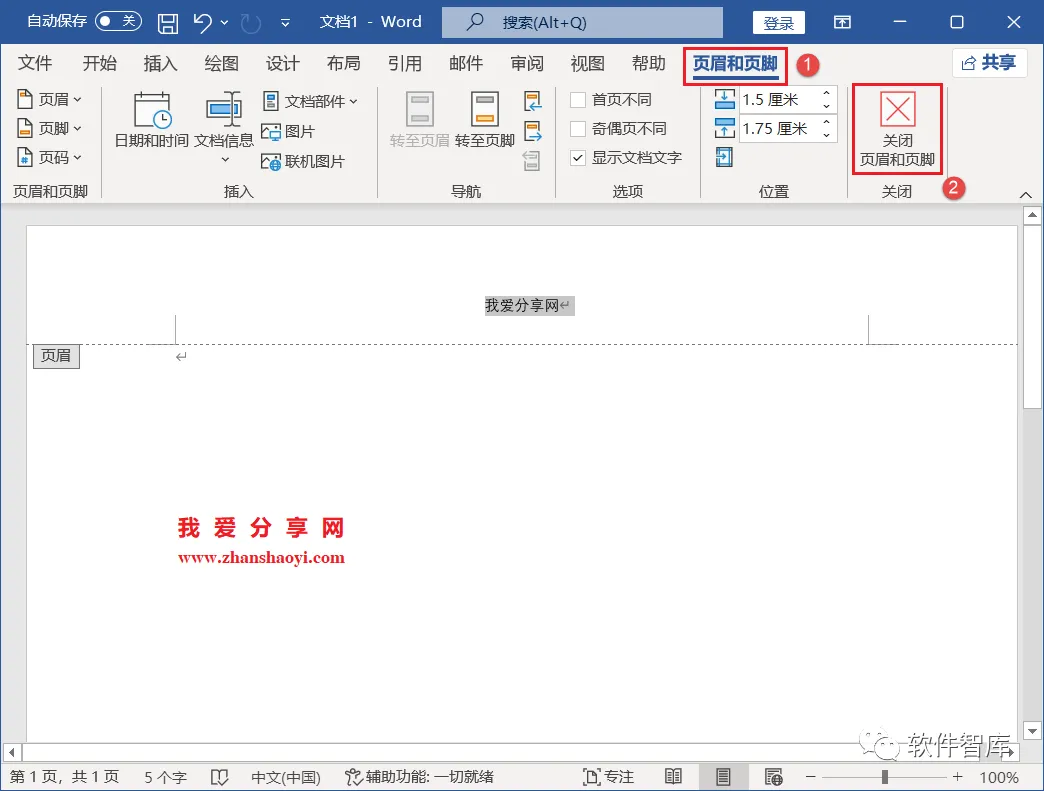Collapse the ribbon with chevron

coord(1025,195)
